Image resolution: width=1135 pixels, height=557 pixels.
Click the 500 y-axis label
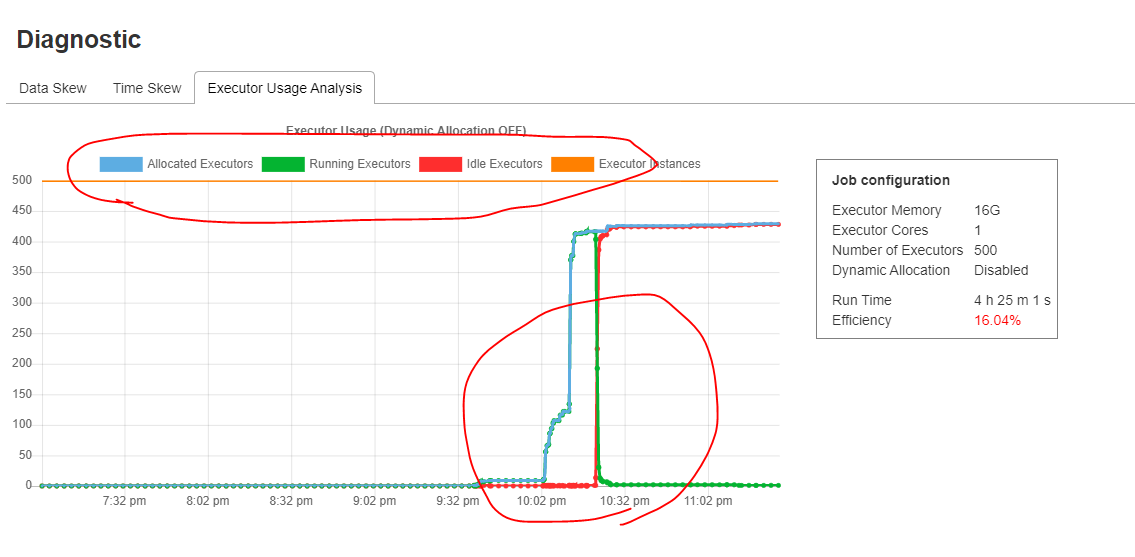pyautogui.click(x=21, y=180)
